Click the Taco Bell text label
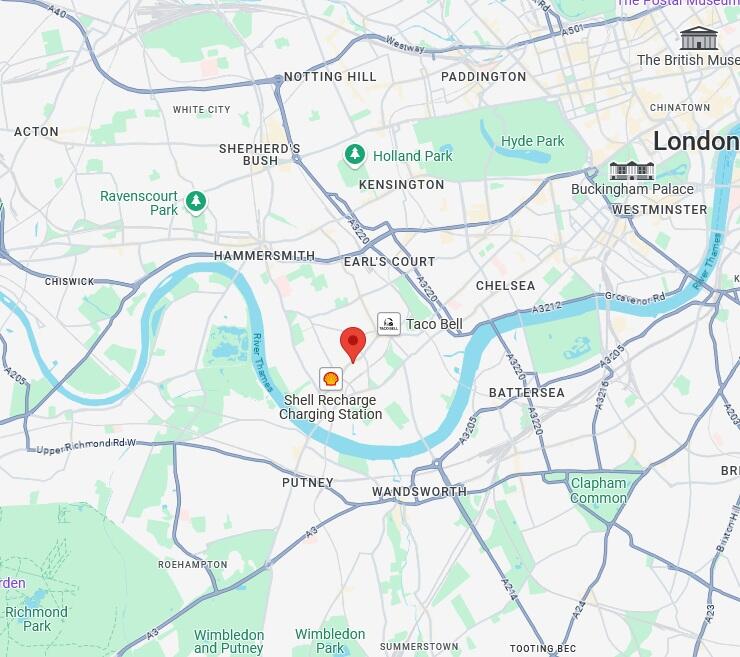 (434, 324)
